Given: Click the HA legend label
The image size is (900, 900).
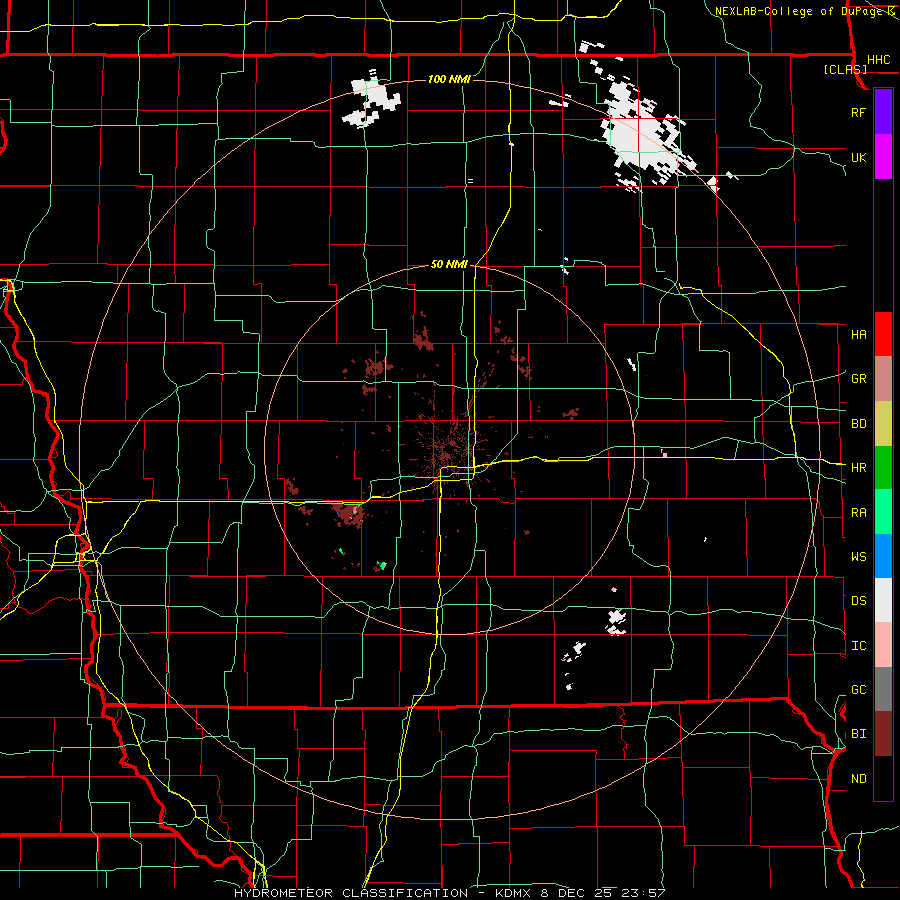Looking at the screenshot, I should tap(859, 335).
